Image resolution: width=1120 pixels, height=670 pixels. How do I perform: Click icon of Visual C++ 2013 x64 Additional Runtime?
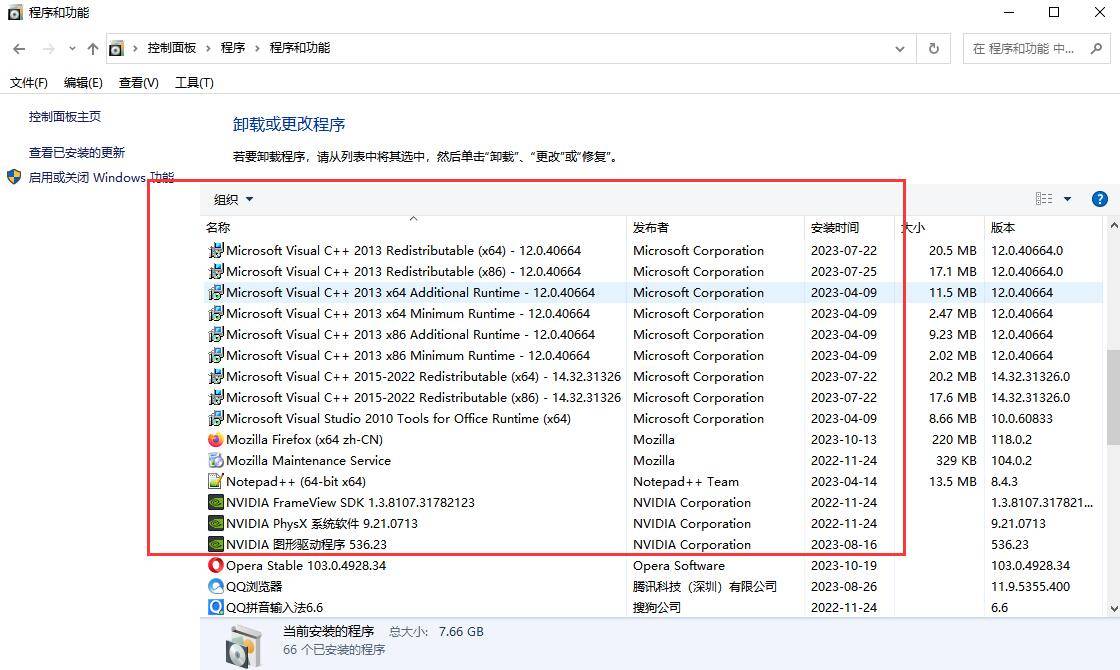pos(216,292)
